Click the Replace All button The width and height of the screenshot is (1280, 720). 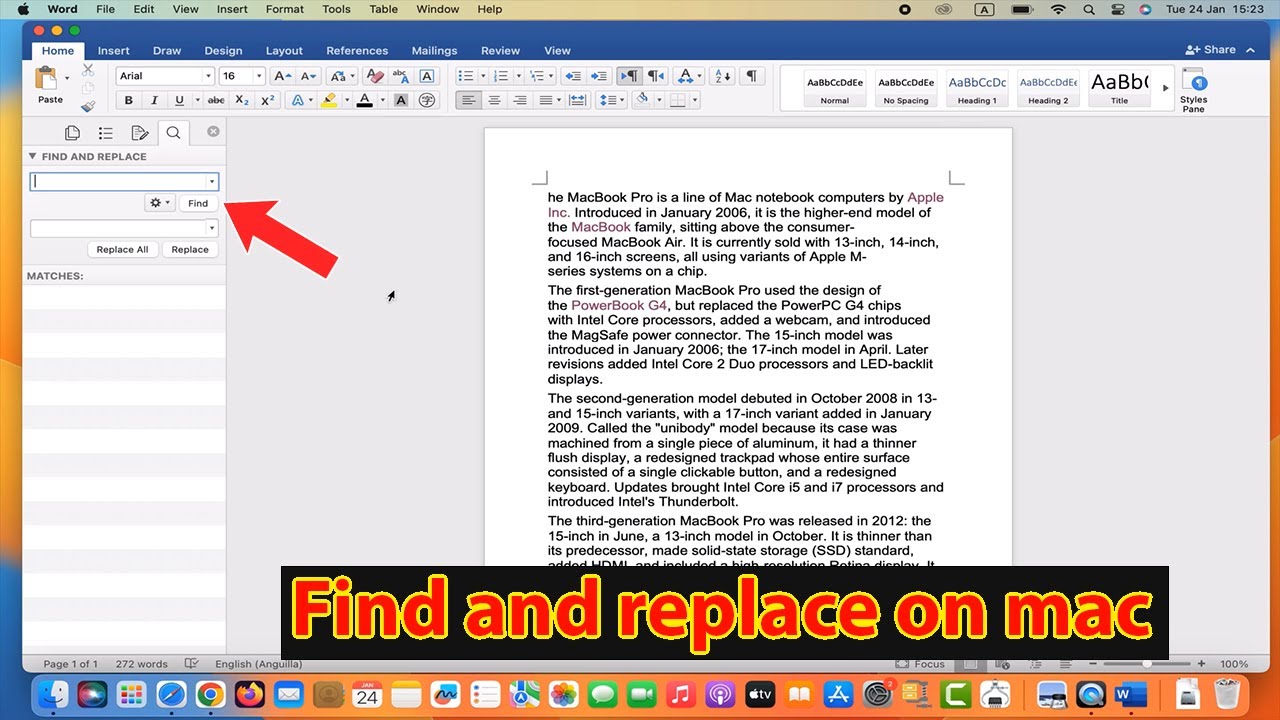point(122,249)
